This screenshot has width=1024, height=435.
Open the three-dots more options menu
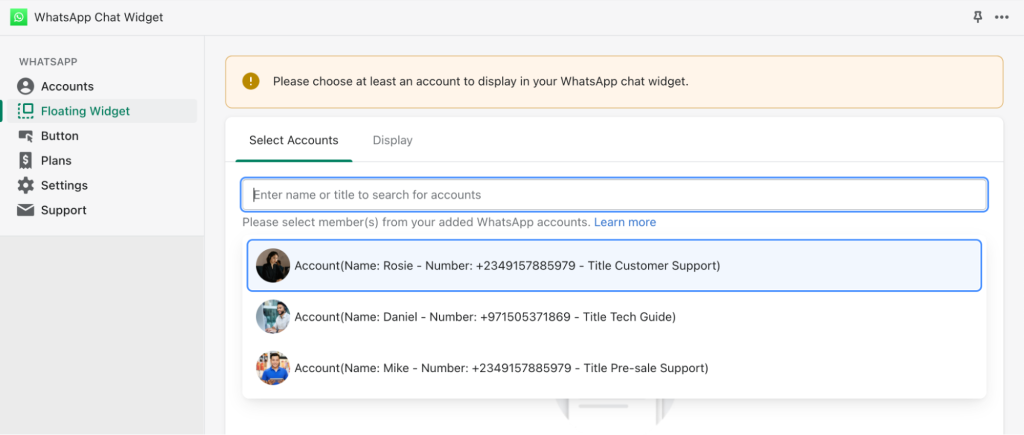pyautogui.click(x=1002, y=17)
